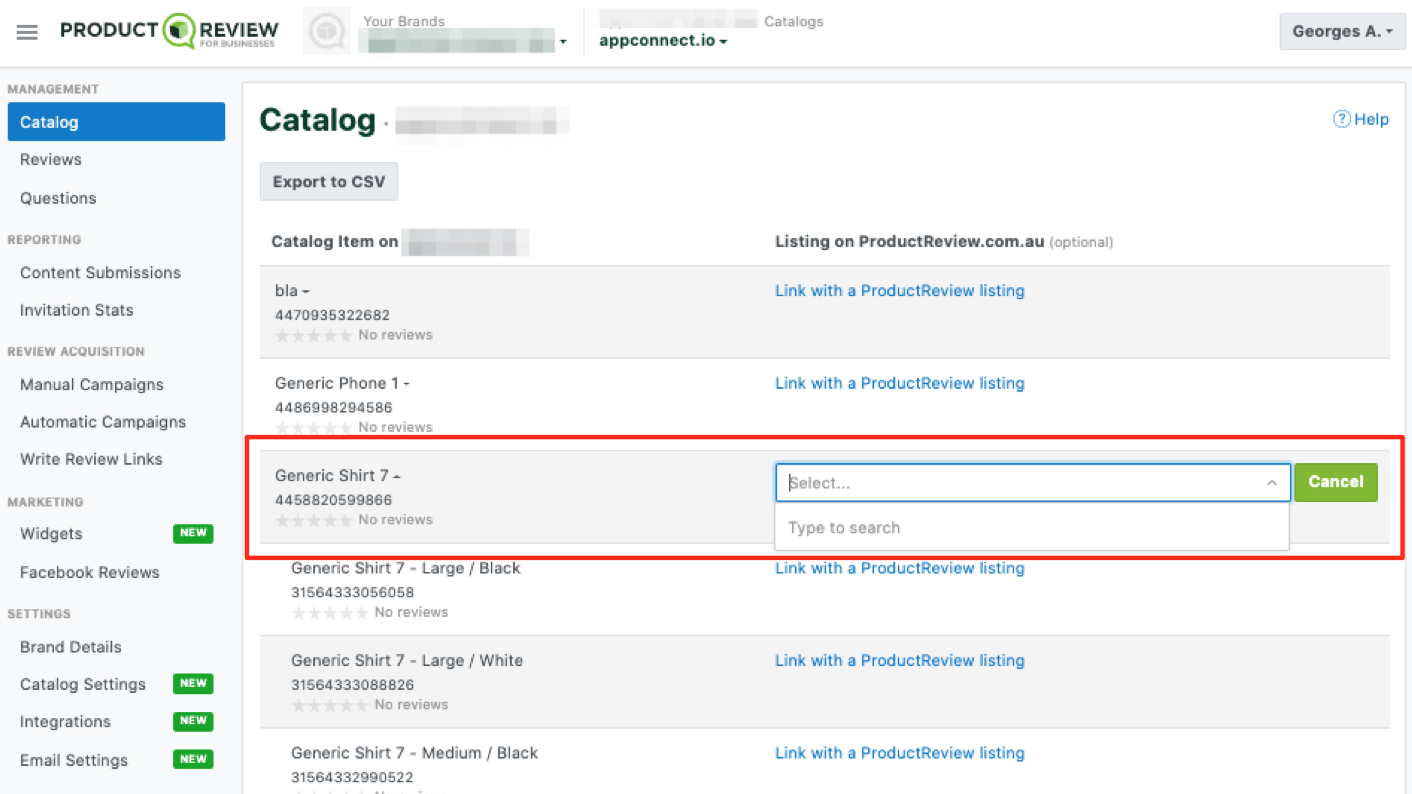Open the Help link
1412x794 pixels.
[1361, 119]
